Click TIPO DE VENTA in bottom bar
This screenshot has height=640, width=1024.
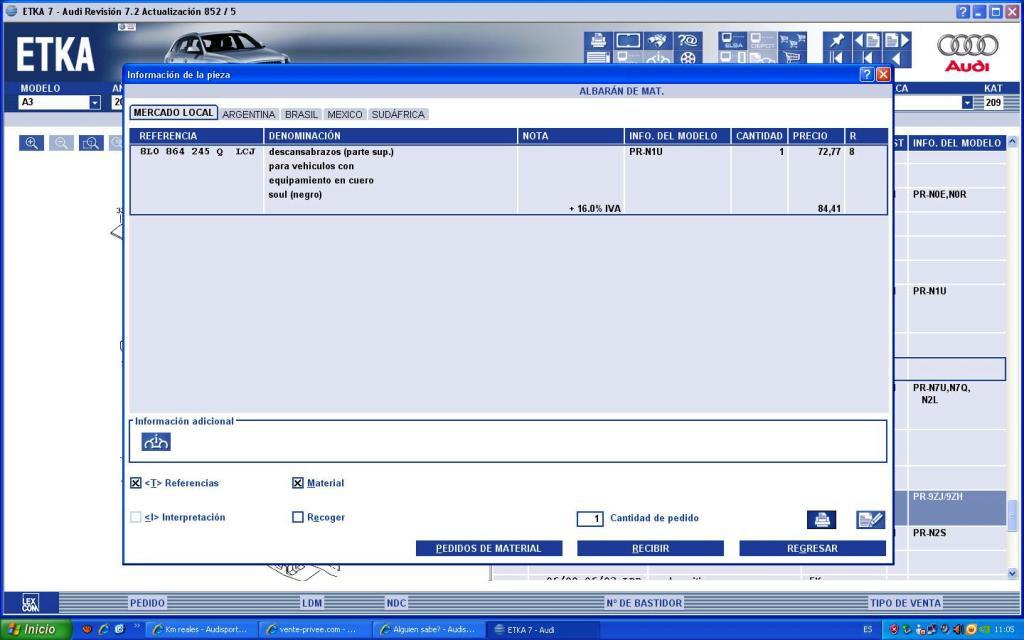(x=905, y=603)
